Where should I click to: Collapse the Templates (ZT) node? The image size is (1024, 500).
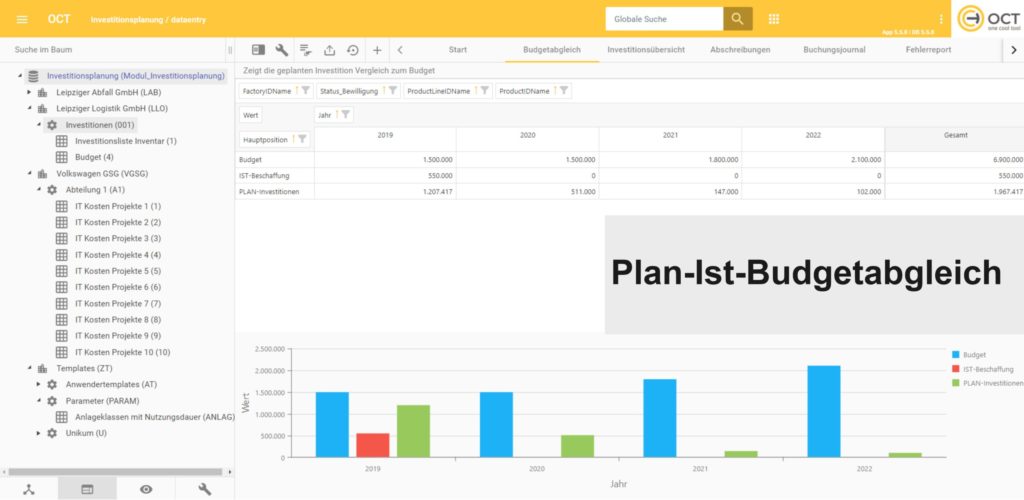29,368
